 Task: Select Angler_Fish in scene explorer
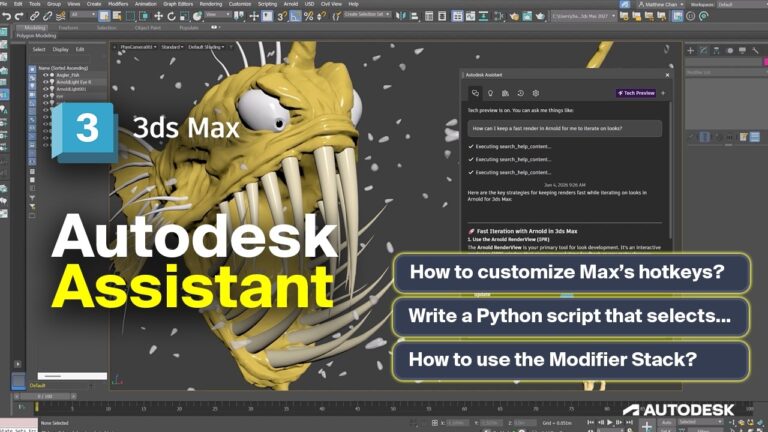[x=68, y=75]
